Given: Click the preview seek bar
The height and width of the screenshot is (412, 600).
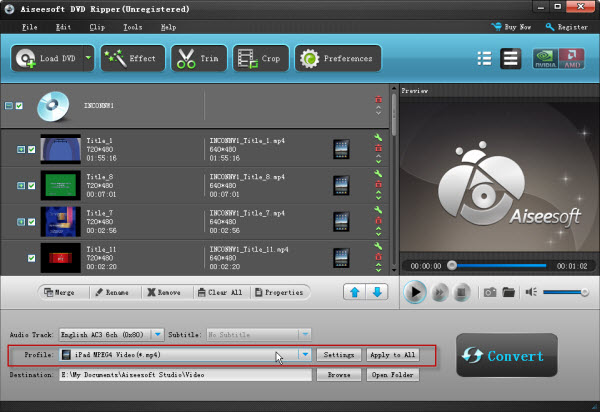Looking at the screenshot, I should 498,265.
